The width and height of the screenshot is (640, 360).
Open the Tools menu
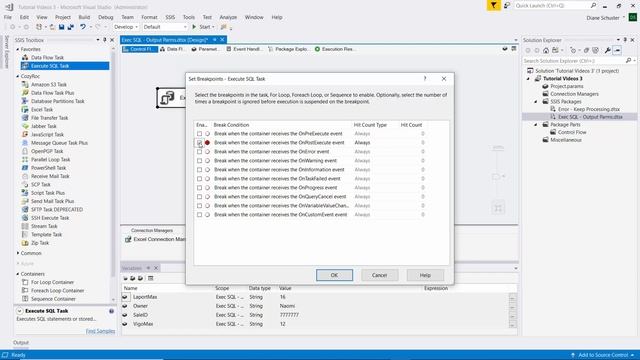(189, 17)
